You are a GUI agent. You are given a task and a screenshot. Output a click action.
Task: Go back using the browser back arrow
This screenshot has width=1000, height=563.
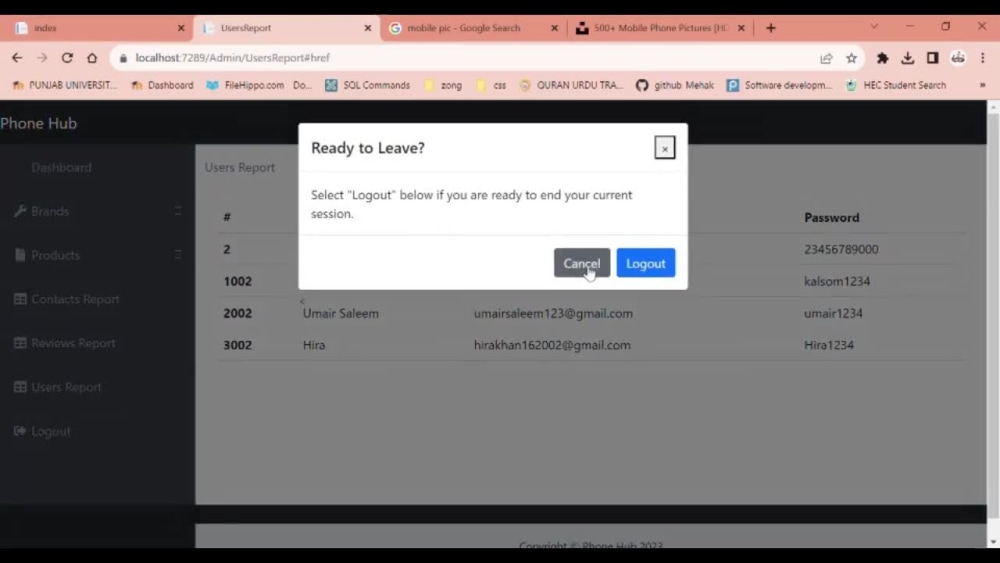click(x=17, y=57)
